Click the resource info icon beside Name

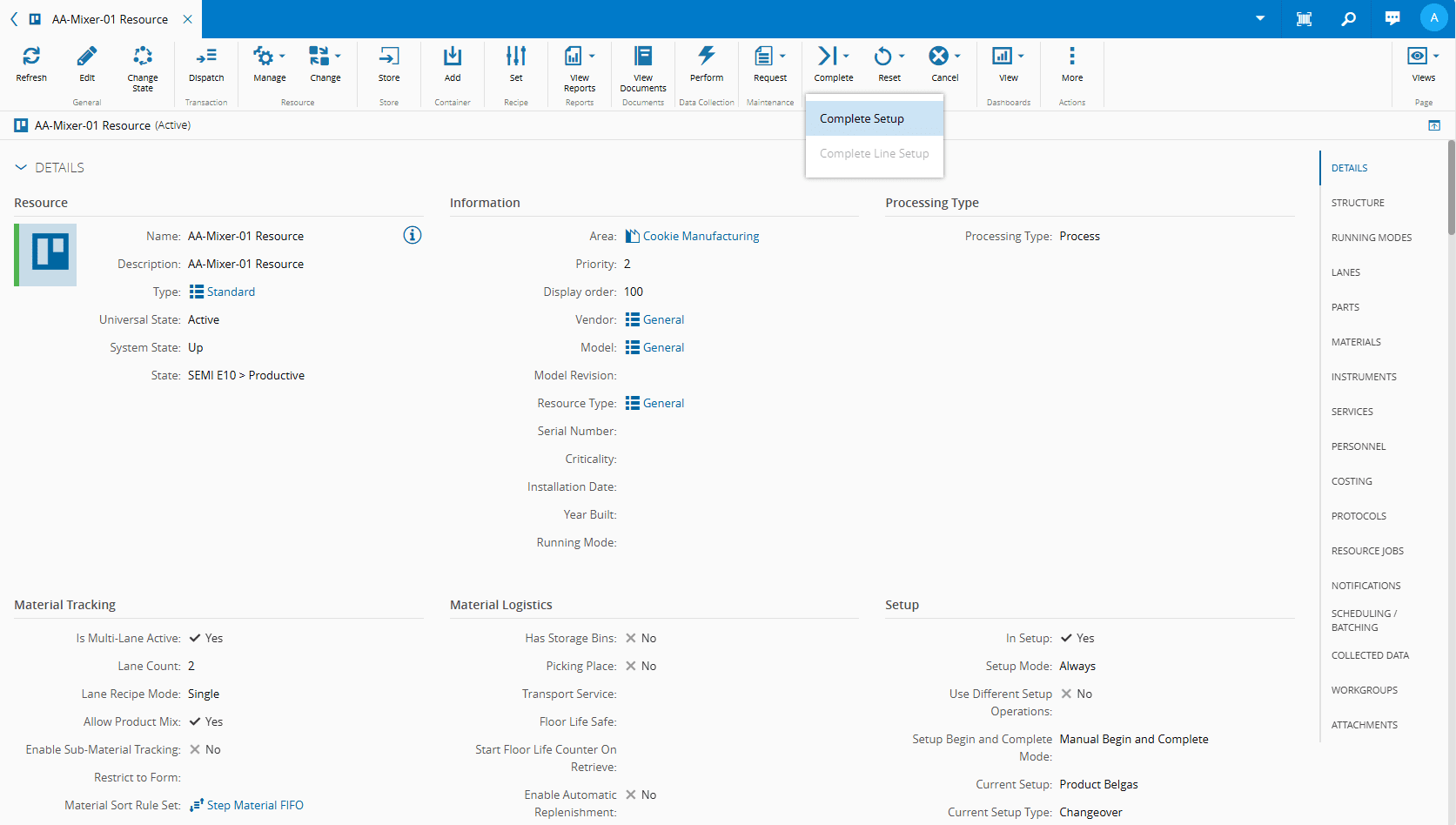(413, 236)
